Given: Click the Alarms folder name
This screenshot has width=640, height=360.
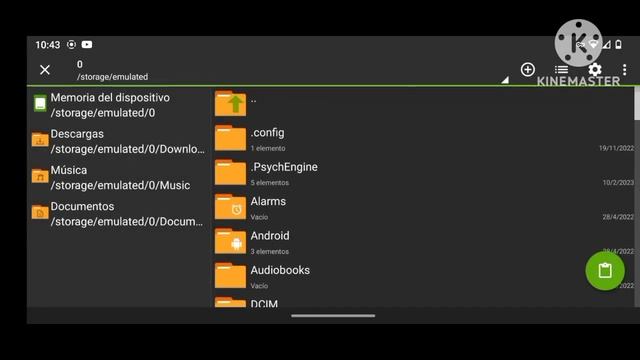Looking at the screenshot, I should click(x=268, y=201).
